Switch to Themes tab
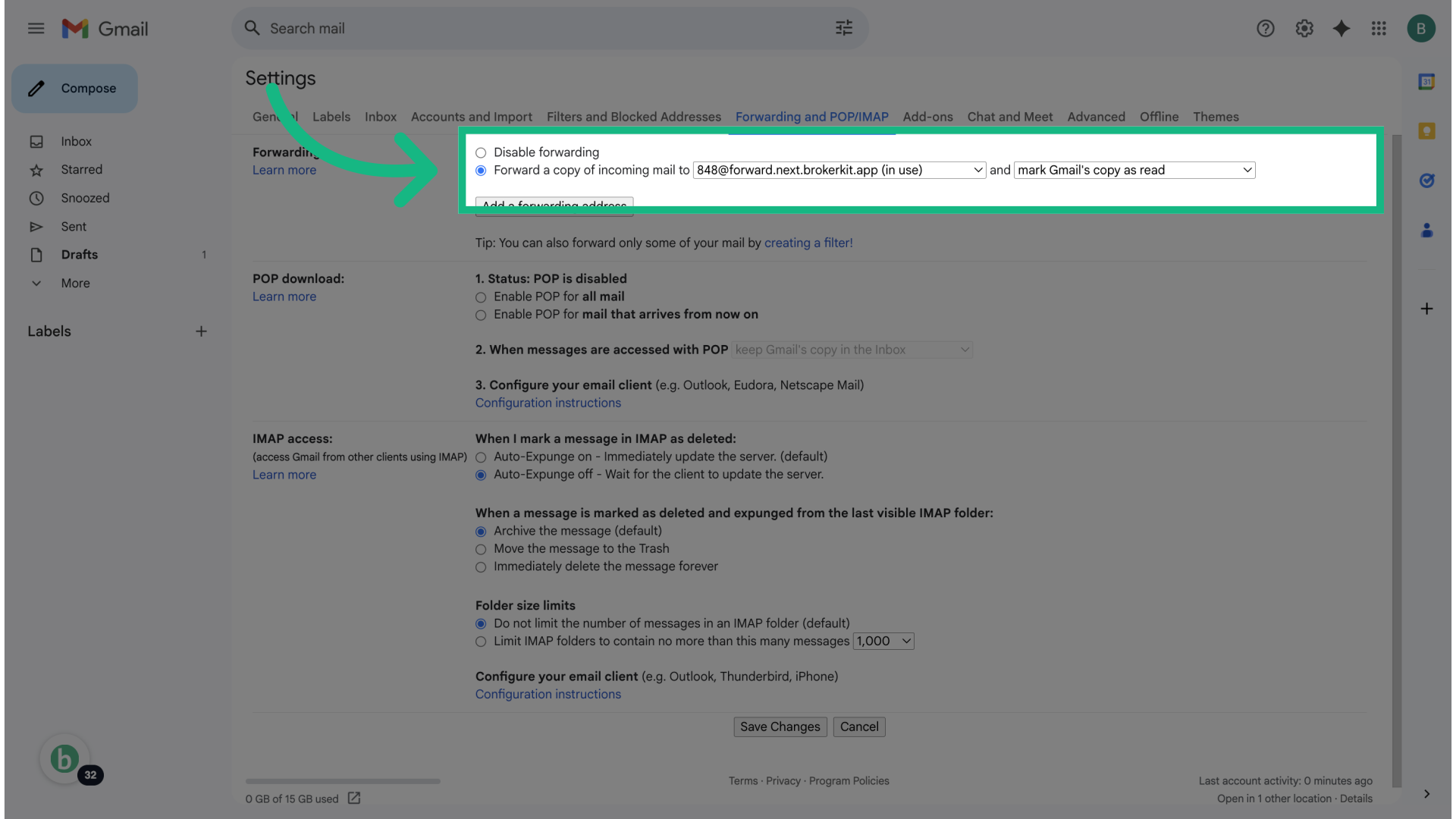 pos(1216,117)
